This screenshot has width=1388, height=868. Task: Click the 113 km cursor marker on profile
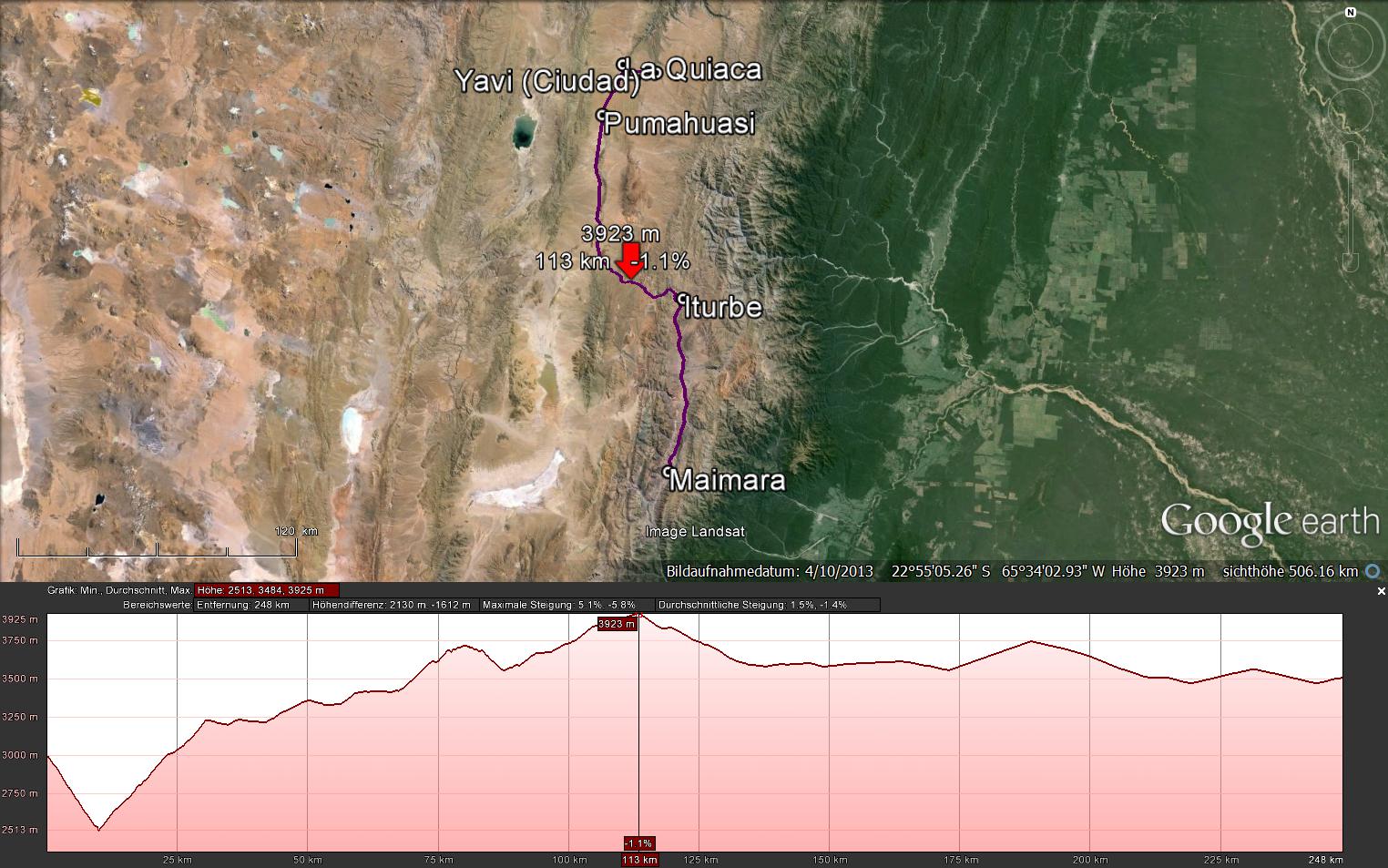coord(638,859)
